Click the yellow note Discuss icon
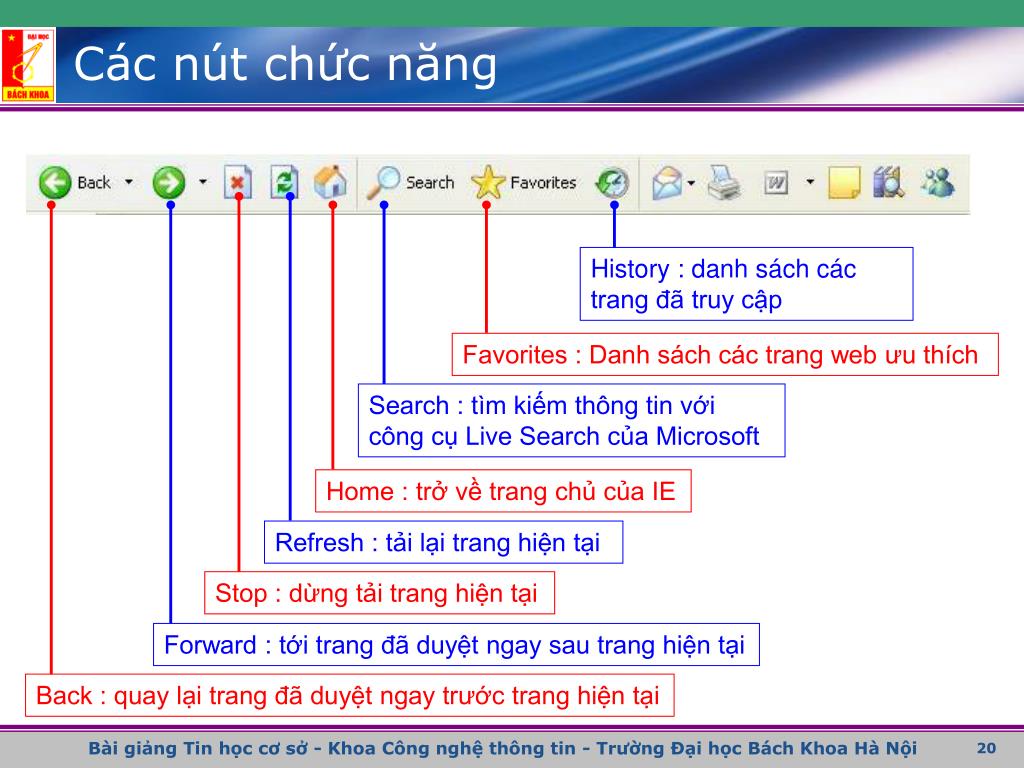 click(844, 183)
